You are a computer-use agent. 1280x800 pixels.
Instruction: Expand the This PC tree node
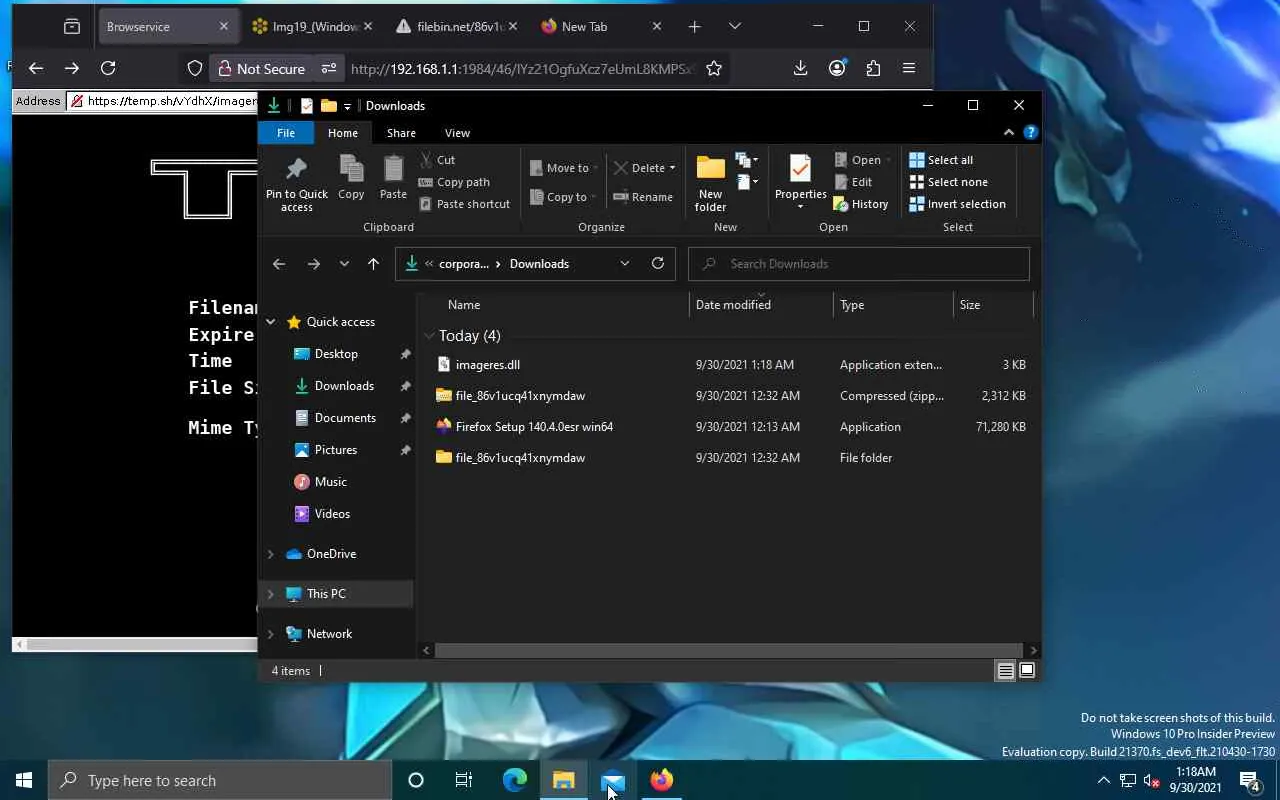coord(270,594)
